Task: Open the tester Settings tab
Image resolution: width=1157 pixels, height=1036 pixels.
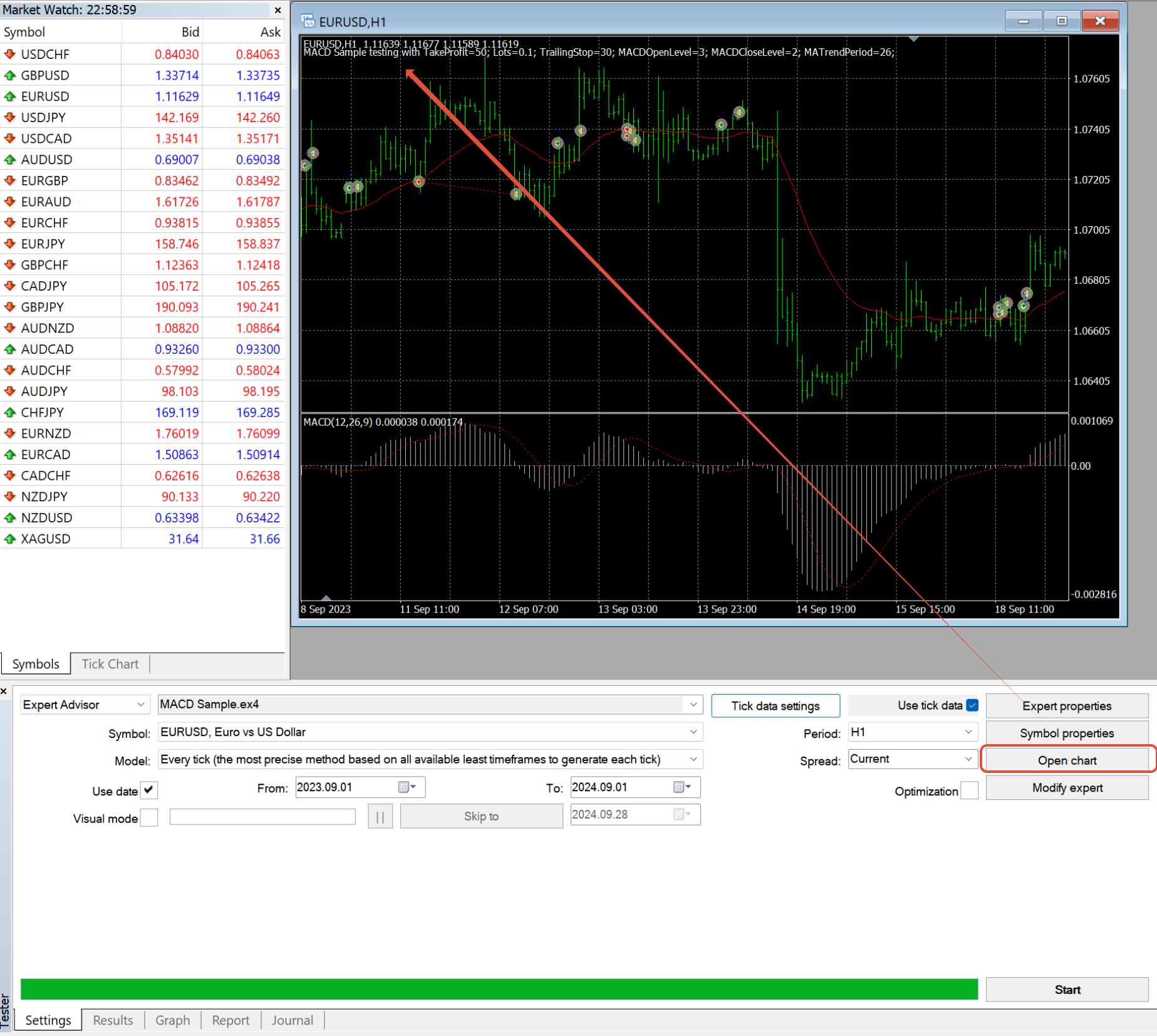Action: tap(48, 1020)
